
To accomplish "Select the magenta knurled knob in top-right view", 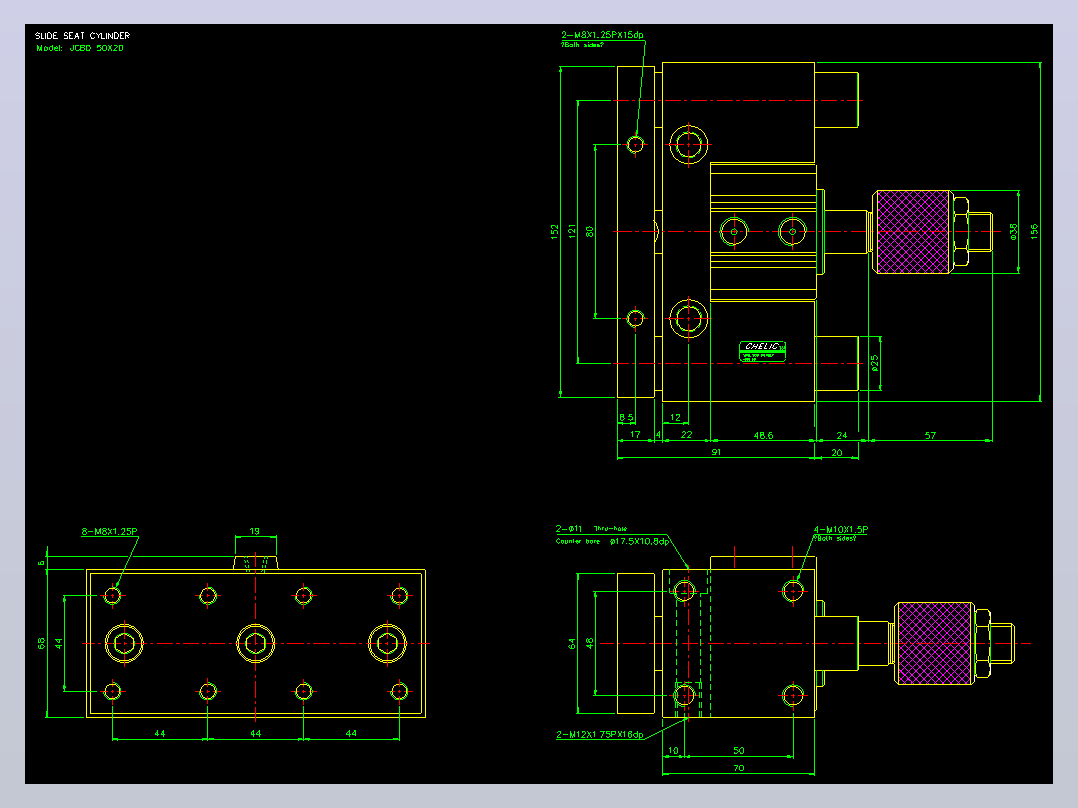I will [914, 232].
